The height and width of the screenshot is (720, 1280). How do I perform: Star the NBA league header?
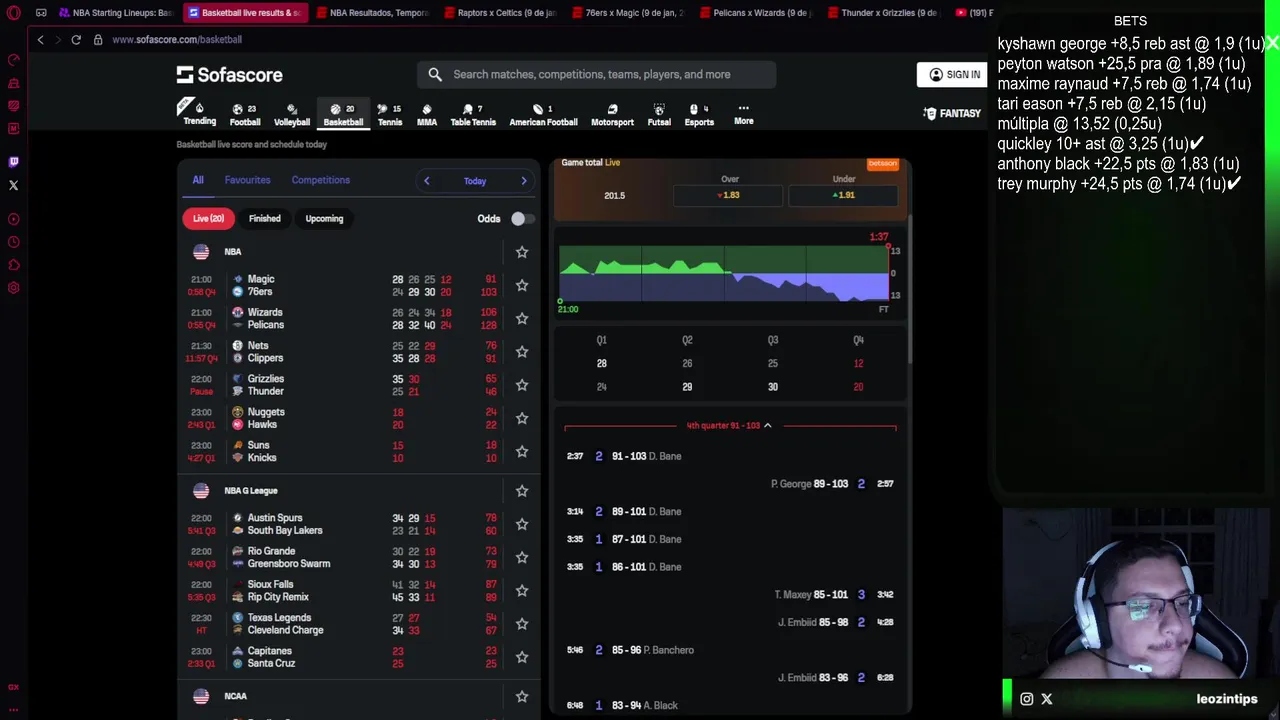[521, 252]
